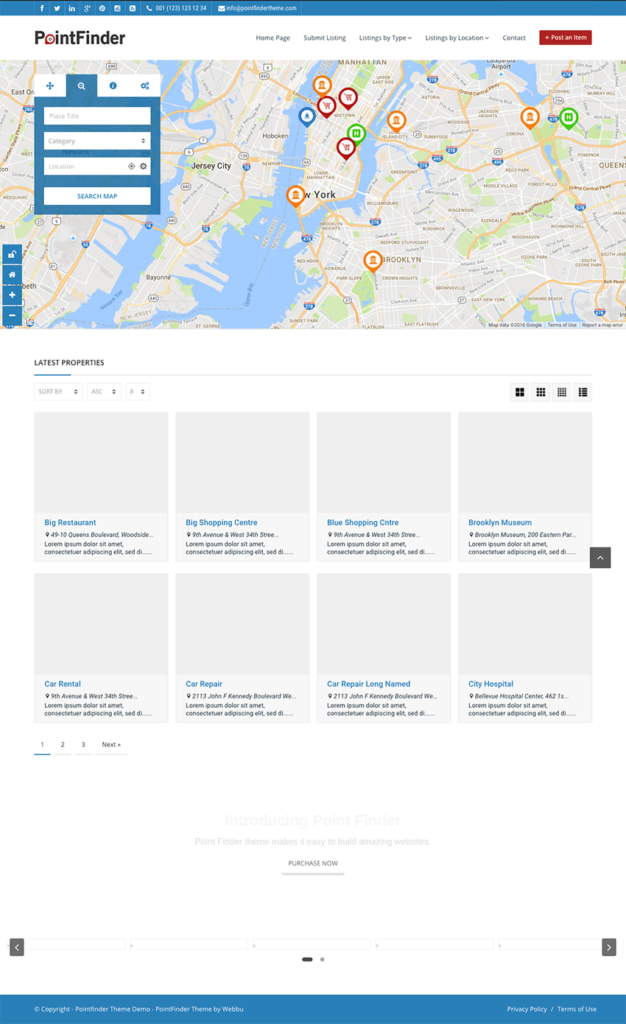Screen dimensions: 626x1024
Task: Open the LinkedIn social icon
Action: click(x=72, y=8)
